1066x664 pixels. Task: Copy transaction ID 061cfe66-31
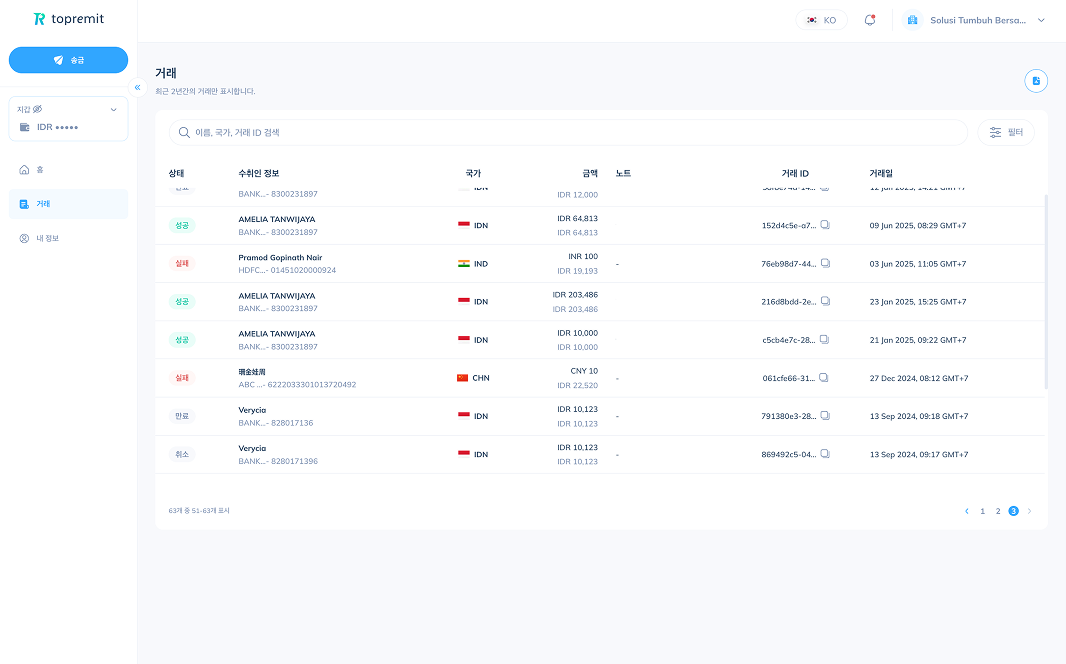[x=823, y=377]
